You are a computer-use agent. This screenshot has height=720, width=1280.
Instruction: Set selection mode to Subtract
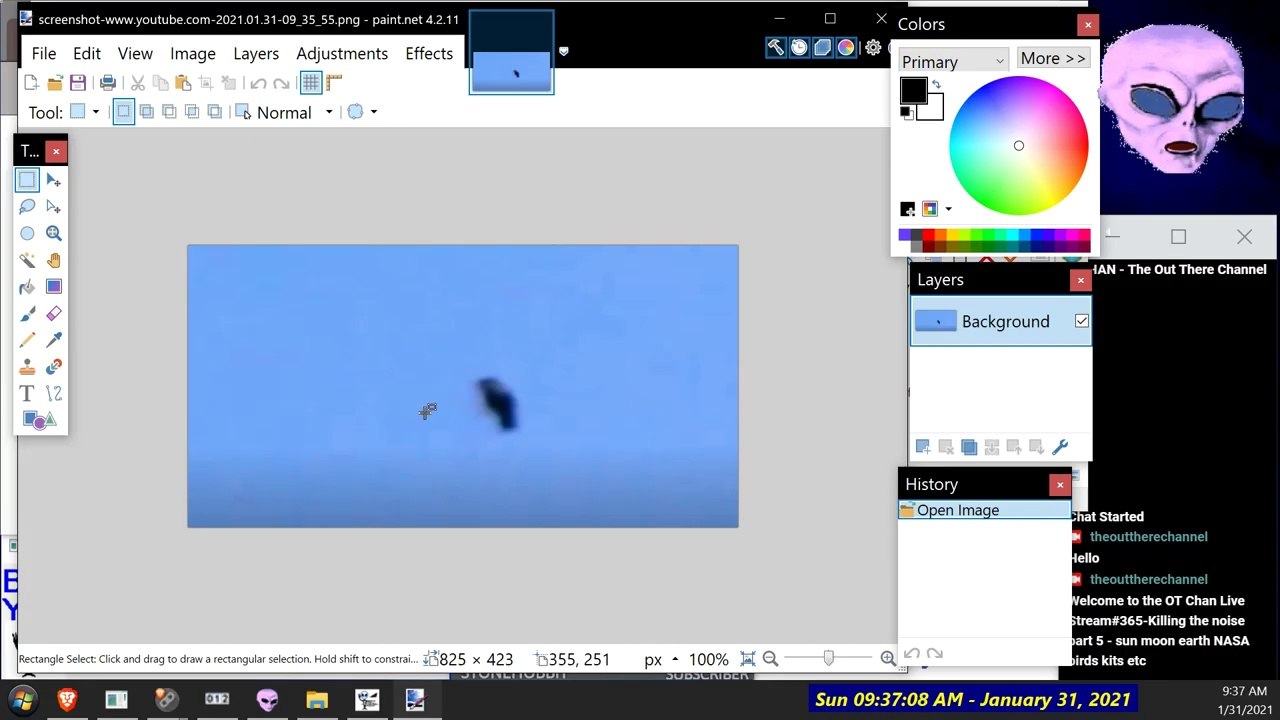tap(169, 112)
